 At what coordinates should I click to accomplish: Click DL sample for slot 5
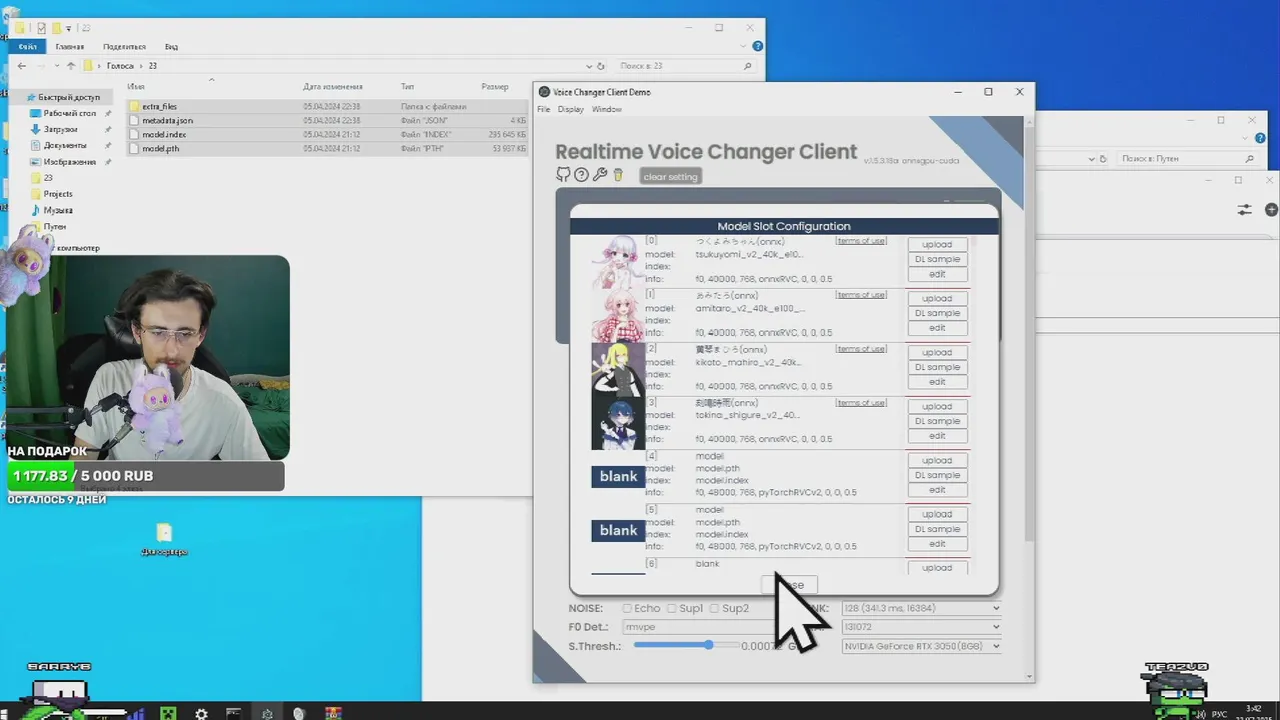pos(937,529)
